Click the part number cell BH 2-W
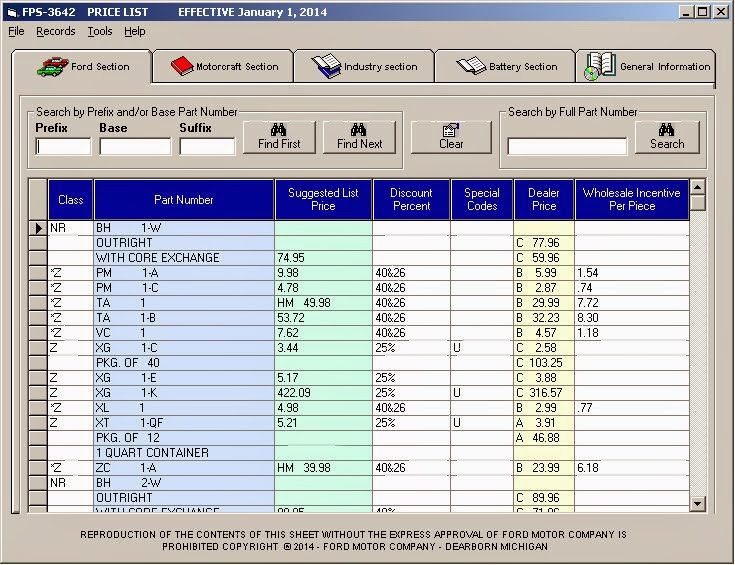 184,483
